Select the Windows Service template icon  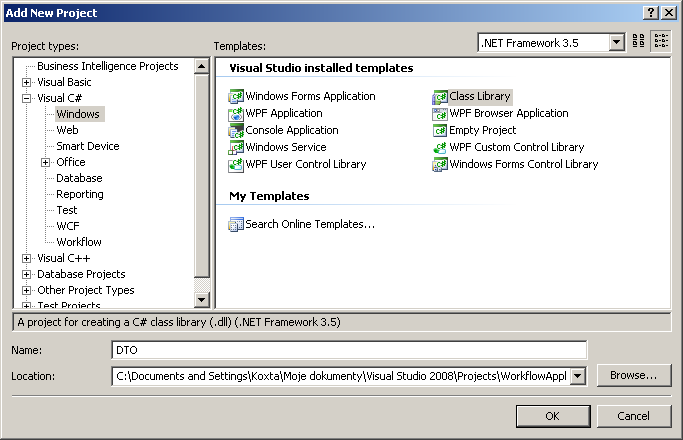coord(236,147)
